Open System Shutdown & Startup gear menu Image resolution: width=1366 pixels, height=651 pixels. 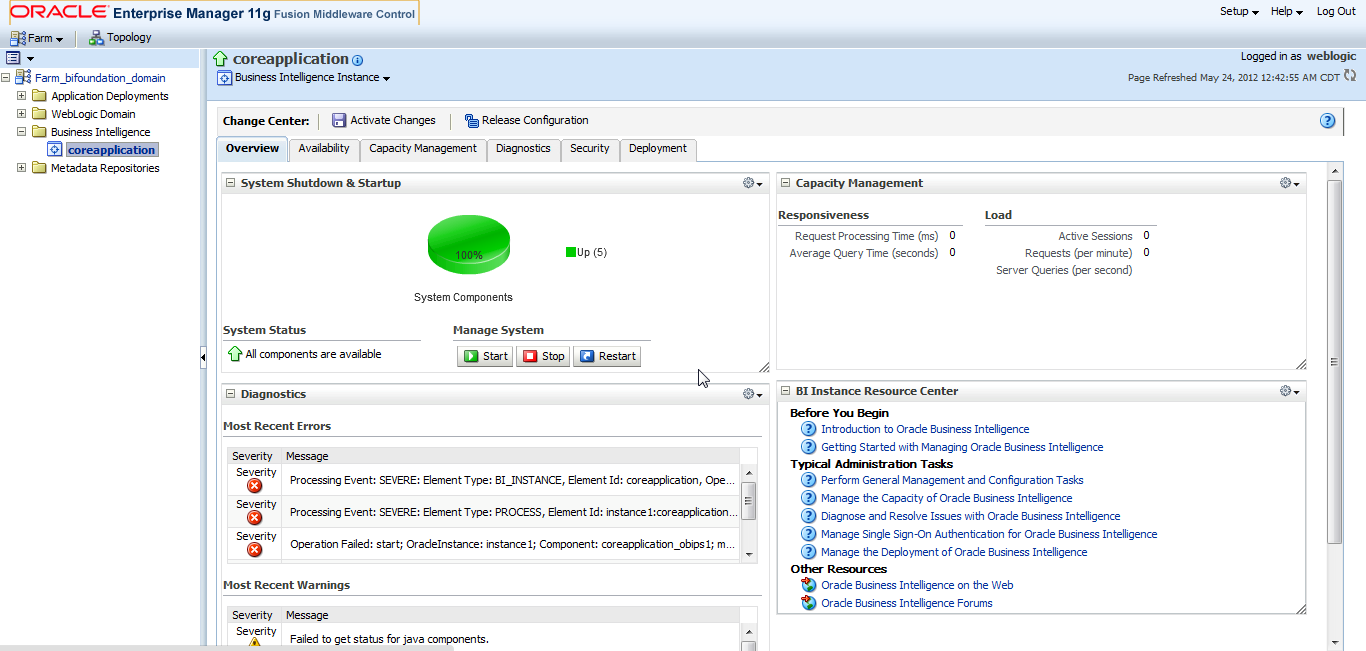point(752,183)
